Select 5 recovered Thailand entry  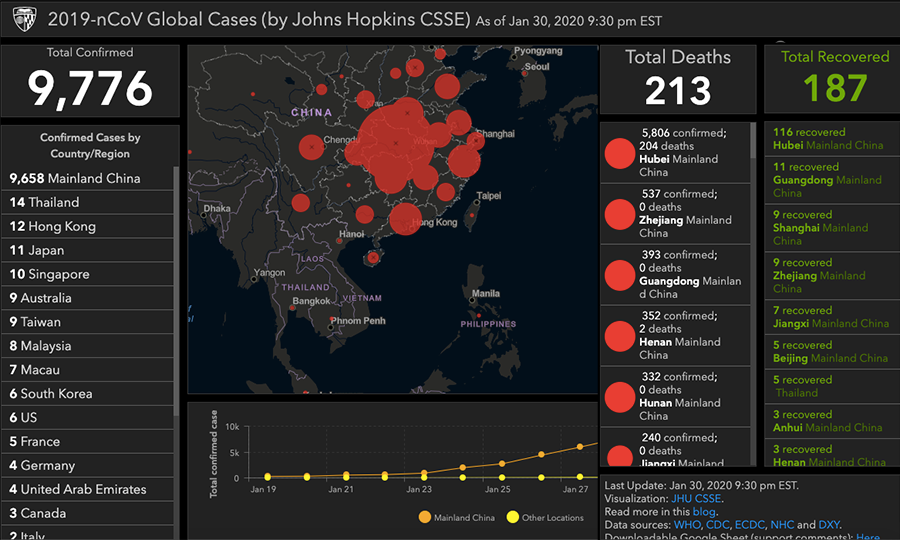click(832, 386)
